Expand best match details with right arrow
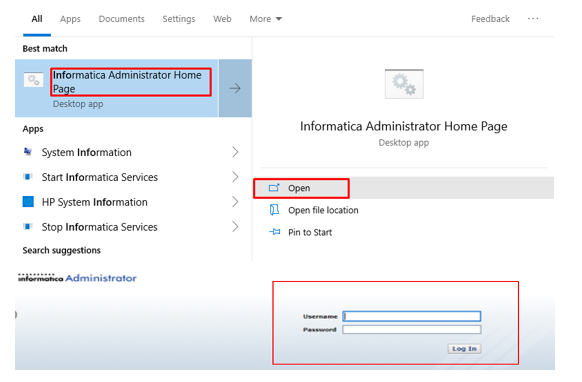 (235, 88)
